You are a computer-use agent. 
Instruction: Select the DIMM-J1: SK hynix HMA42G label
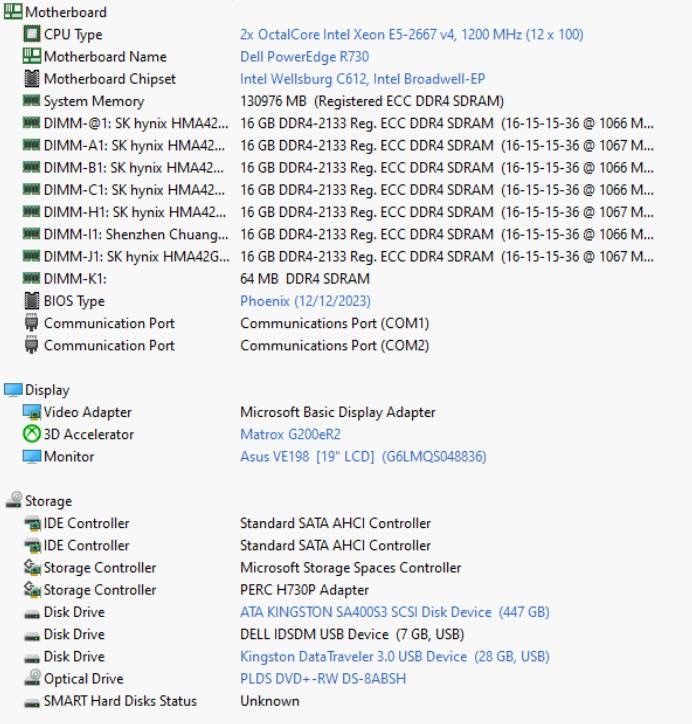pos(137,257)
